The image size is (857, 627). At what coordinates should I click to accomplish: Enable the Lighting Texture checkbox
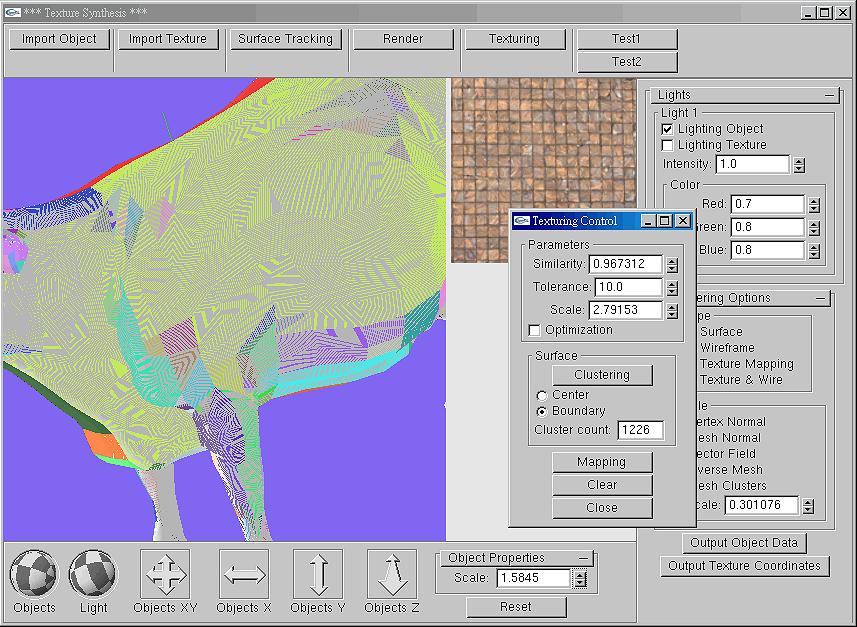point(669,144)
